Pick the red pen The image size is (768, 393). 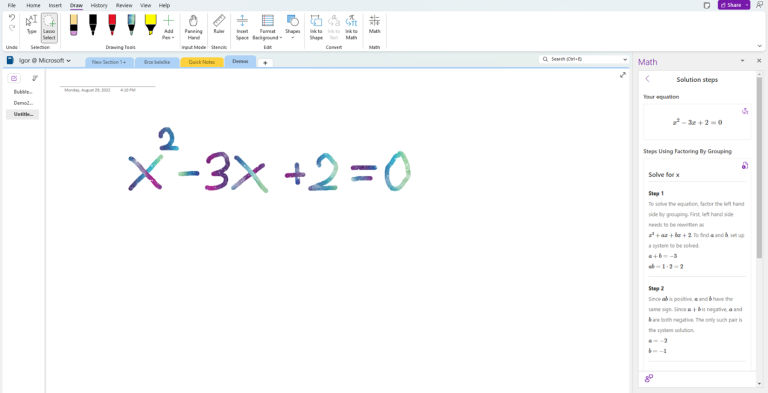(112, 25)
